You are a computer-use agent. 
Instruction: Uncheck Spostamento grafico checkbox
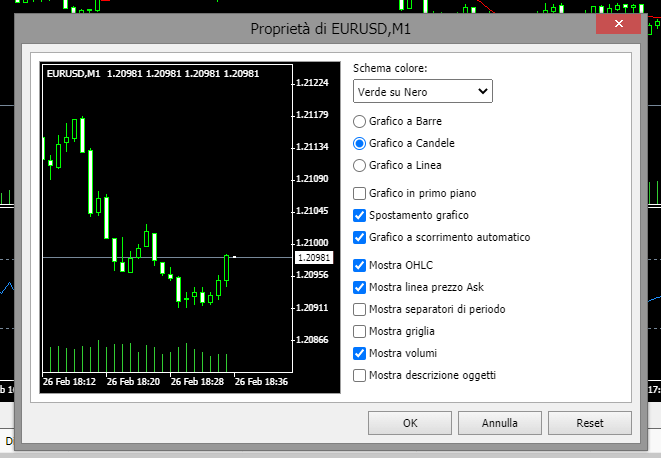click(359, 215)
